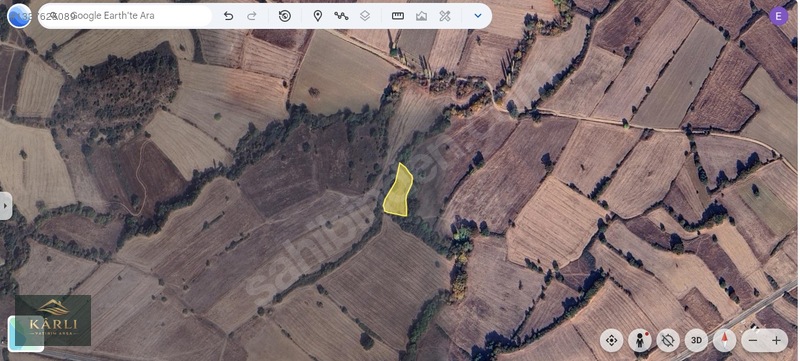Fly to my current location

611,340
